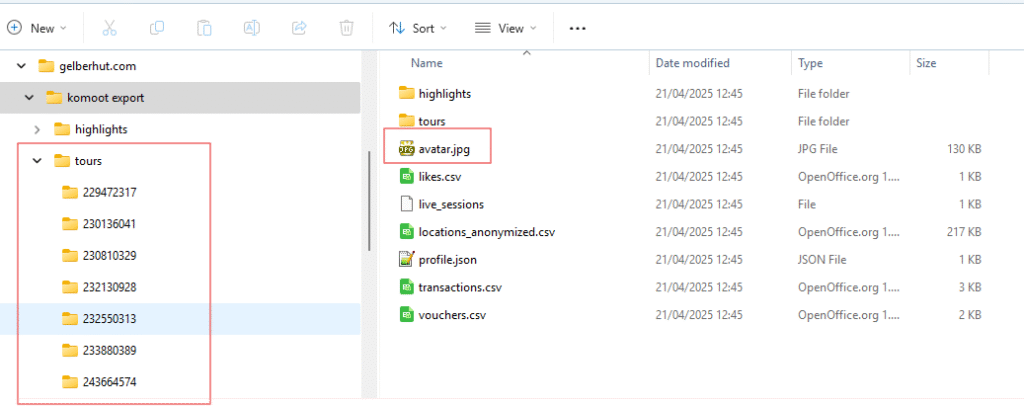Select the vouchers.csv file name

[453, 315]
